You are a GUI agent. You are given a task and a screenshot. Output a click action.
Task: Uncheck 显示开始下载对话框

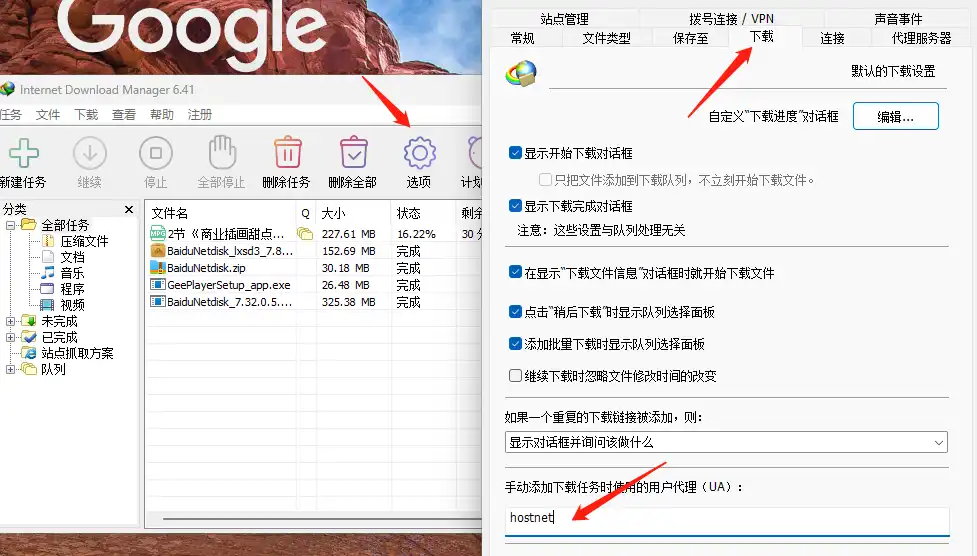click(x=515, y=153)
